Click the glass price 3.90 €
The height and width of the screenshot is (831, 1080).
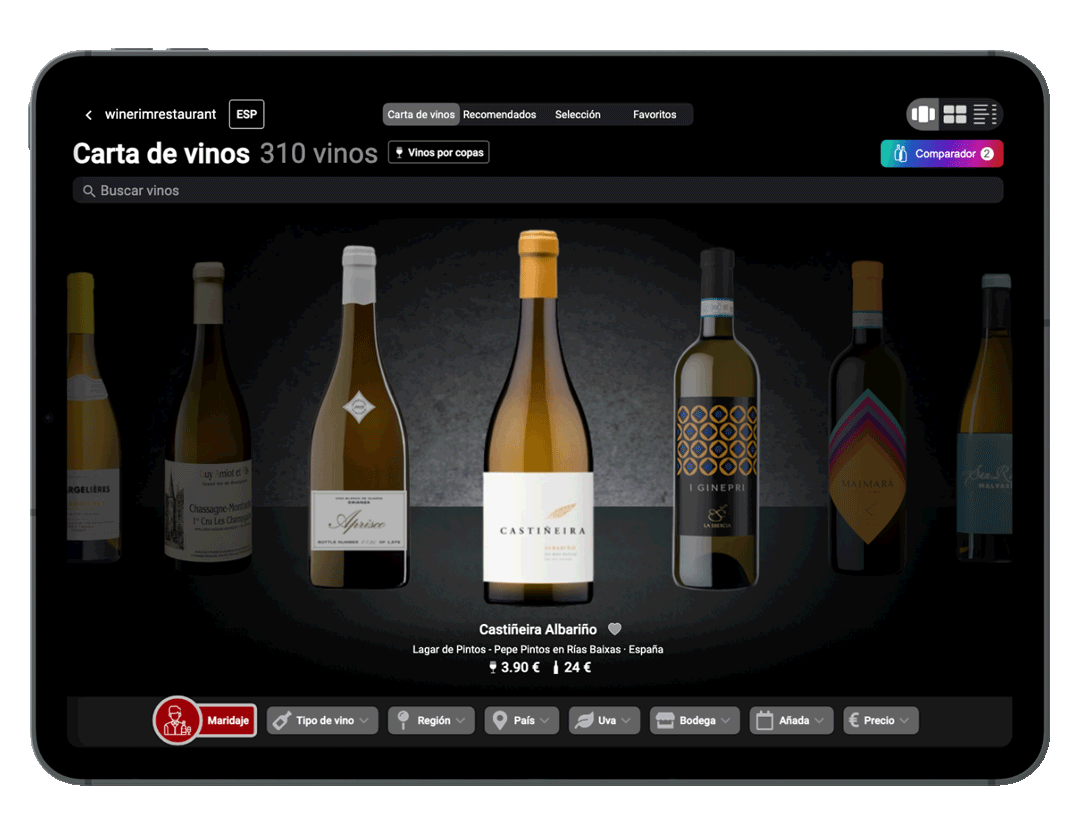point(514,667)
